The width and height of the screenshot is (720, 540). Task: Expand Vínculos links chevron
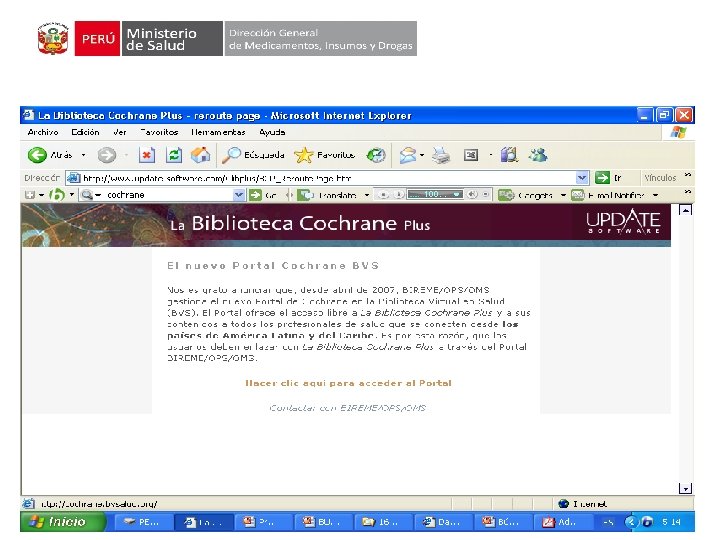687,175
